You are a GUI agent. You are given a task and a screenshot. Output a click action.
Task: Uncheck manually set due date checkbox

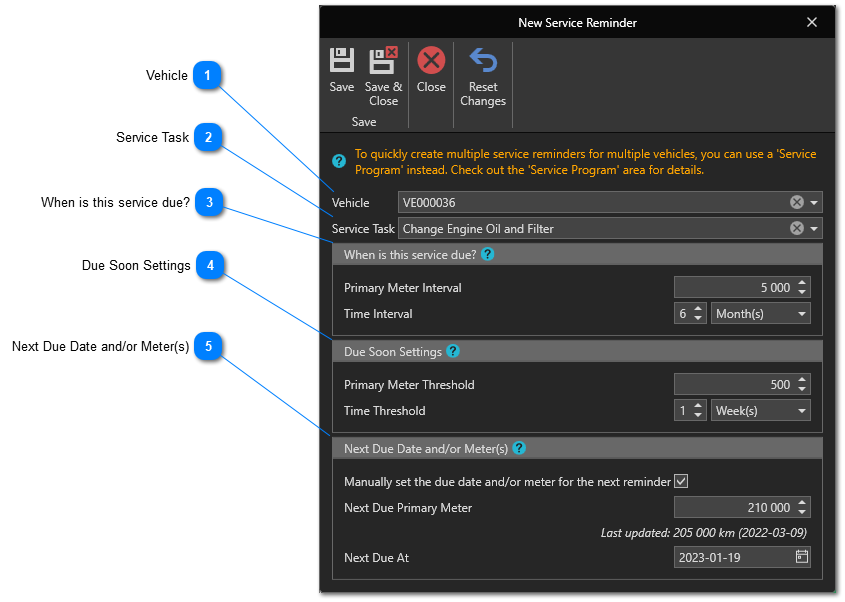click(x=681, y=482)
